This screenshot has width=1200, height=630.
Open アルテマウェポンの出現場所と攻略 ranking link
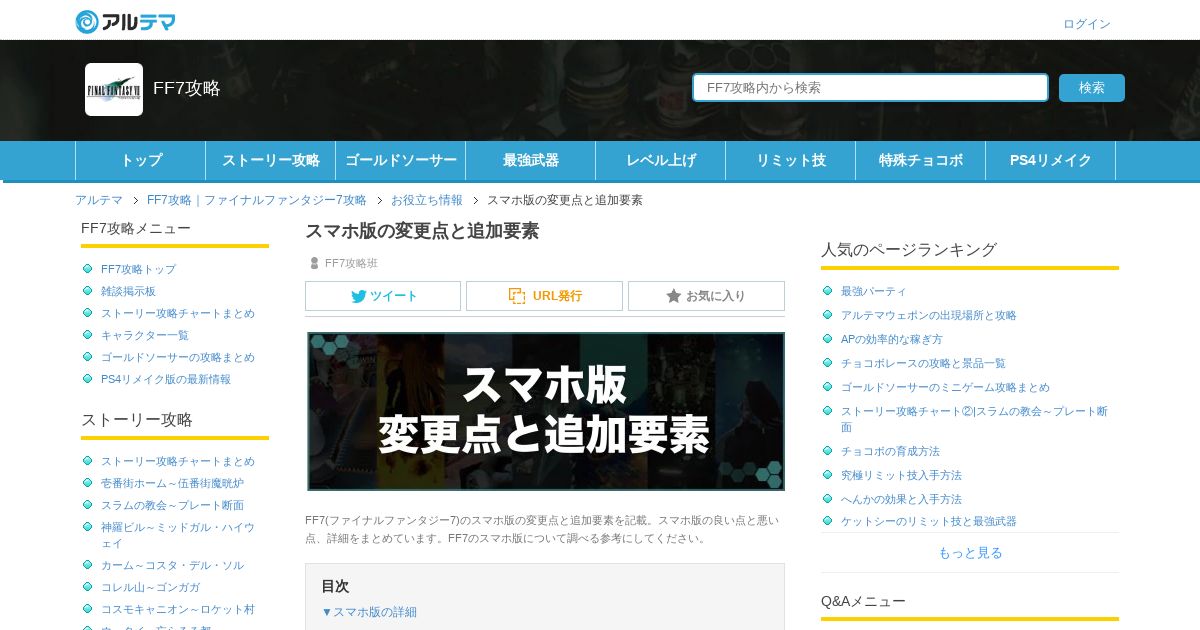coord(928,315)
